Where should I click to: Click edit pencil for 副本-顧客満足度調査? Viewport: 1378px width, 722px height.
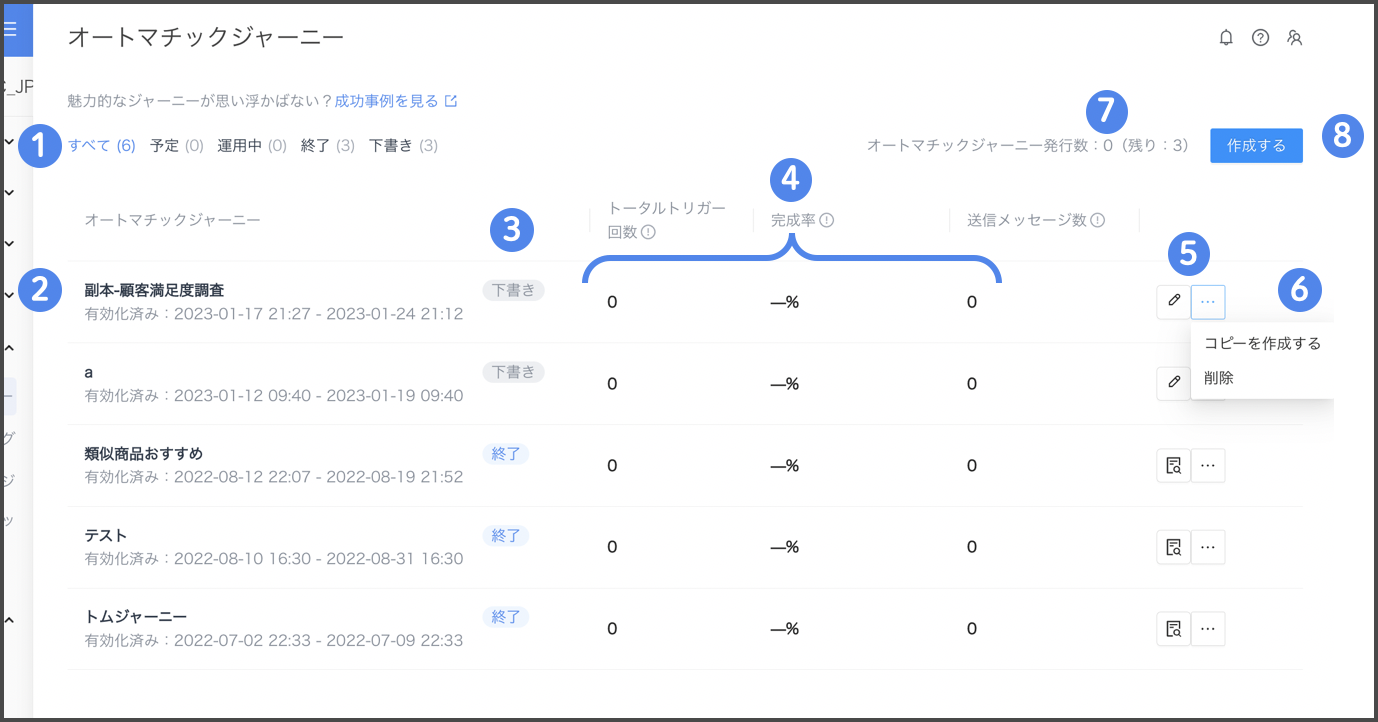coord(1173,301)
